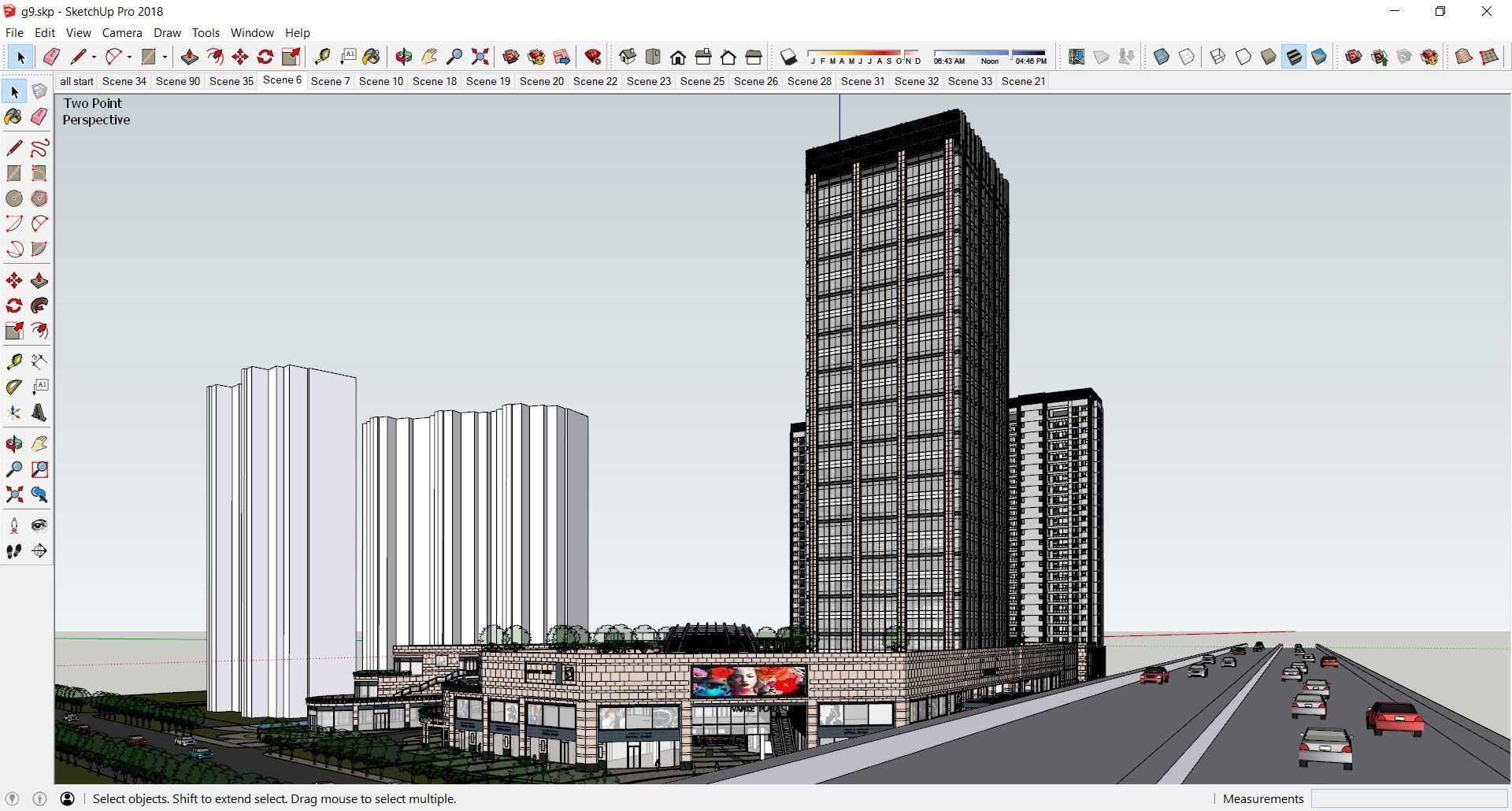This screenshot has width=1512, height=811.
Task: Switch to the all start scene tab
Action: coord(76,81)
